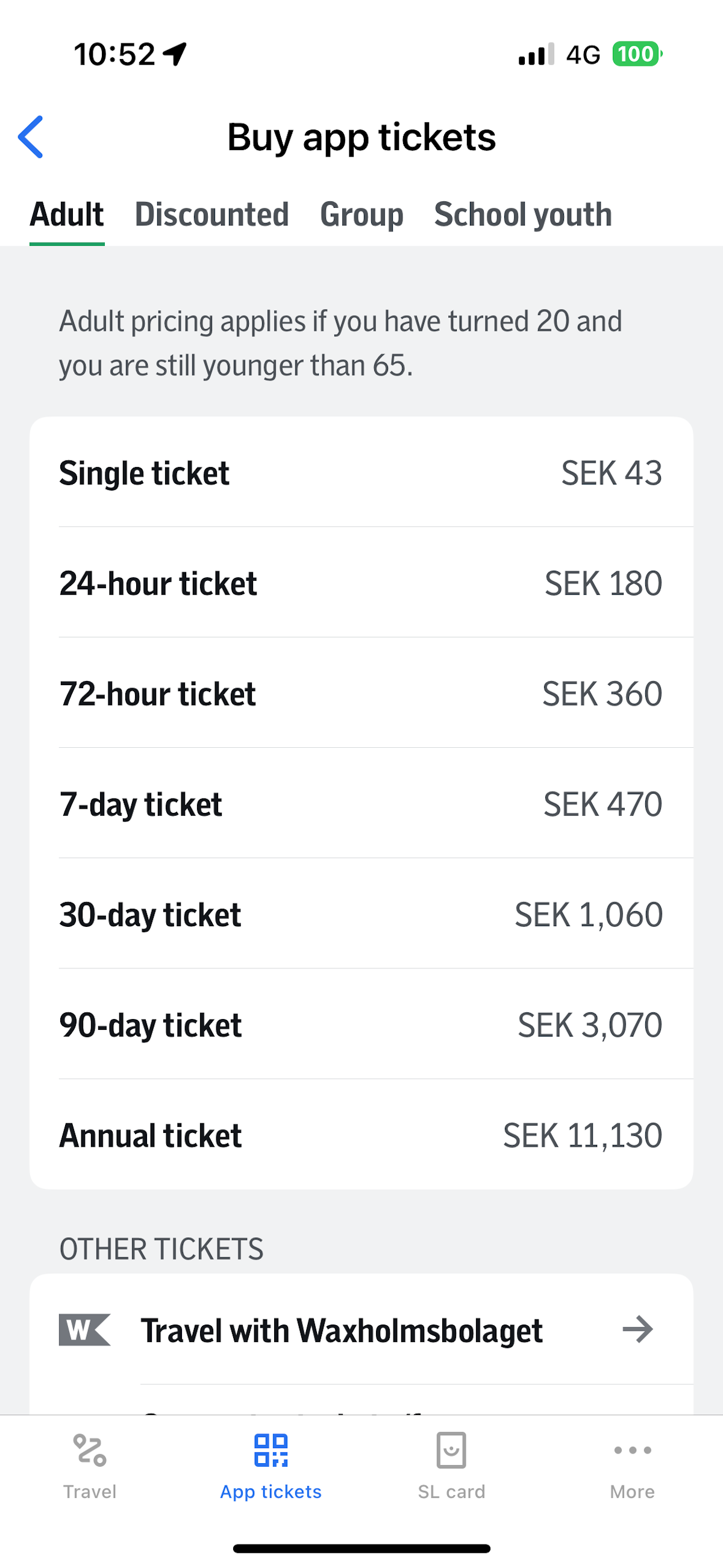Image resolution: width=723 pixels, height=1568 pixels.
Task: Tap the App tickets QR icon
Action: click(x=271, y=1450)
